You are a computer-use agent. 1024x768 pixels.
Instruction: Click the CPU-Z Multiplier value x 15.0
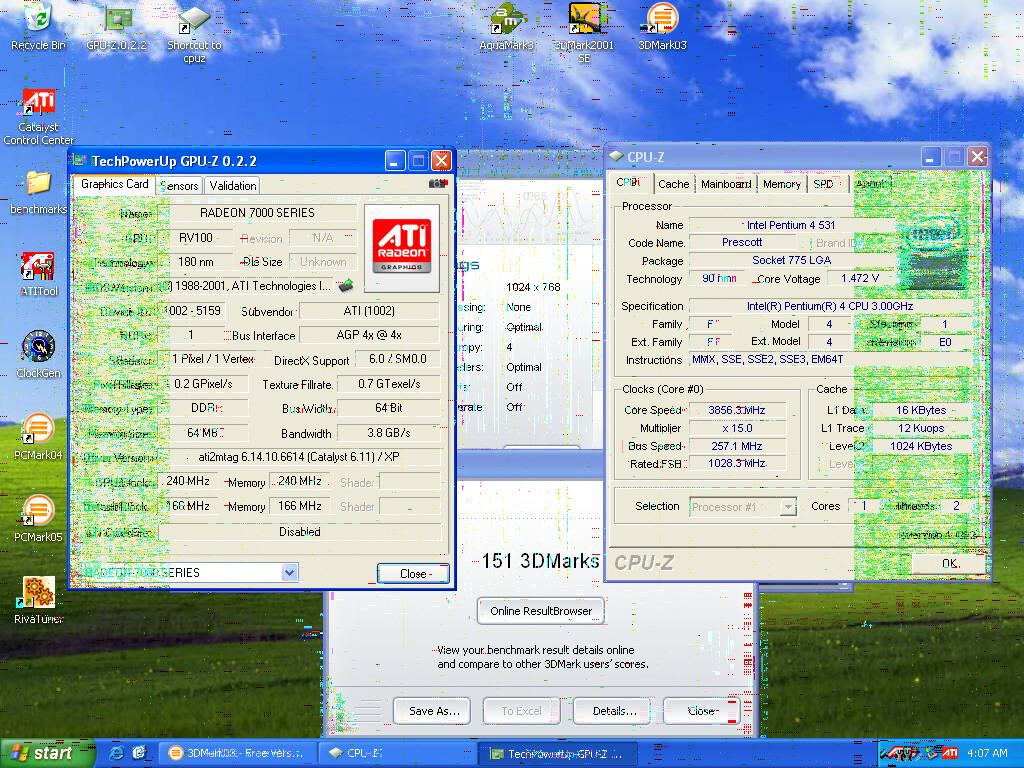point(737,428)
